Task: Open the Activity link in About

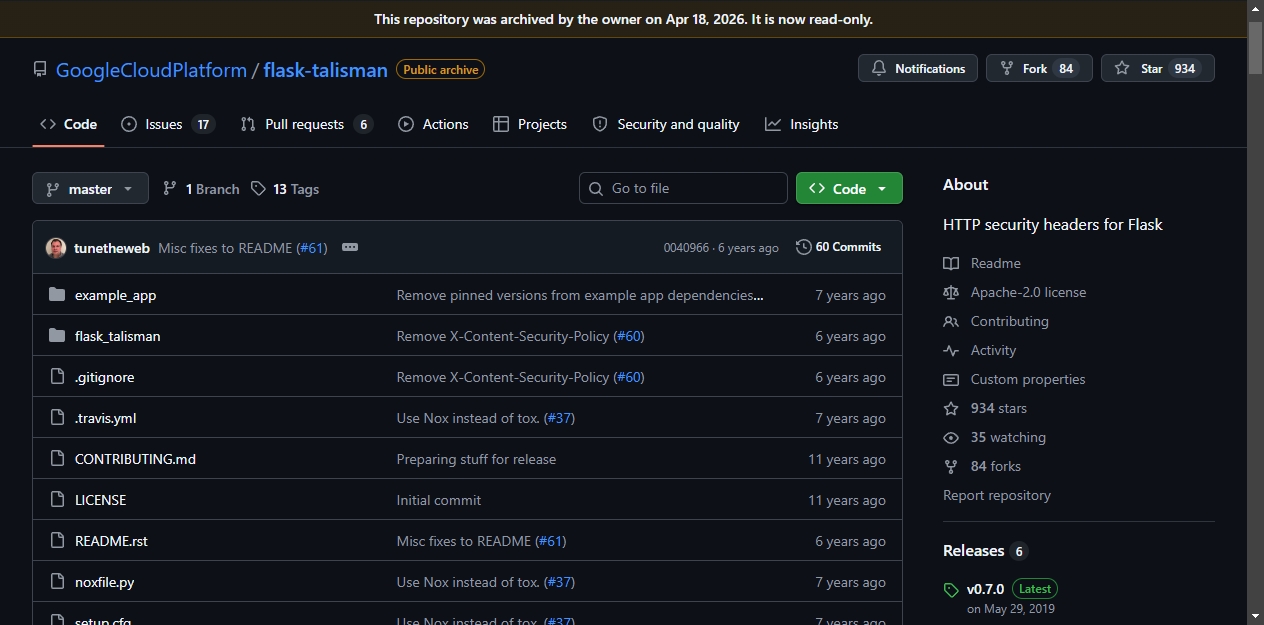Action: tap(993, 350)
